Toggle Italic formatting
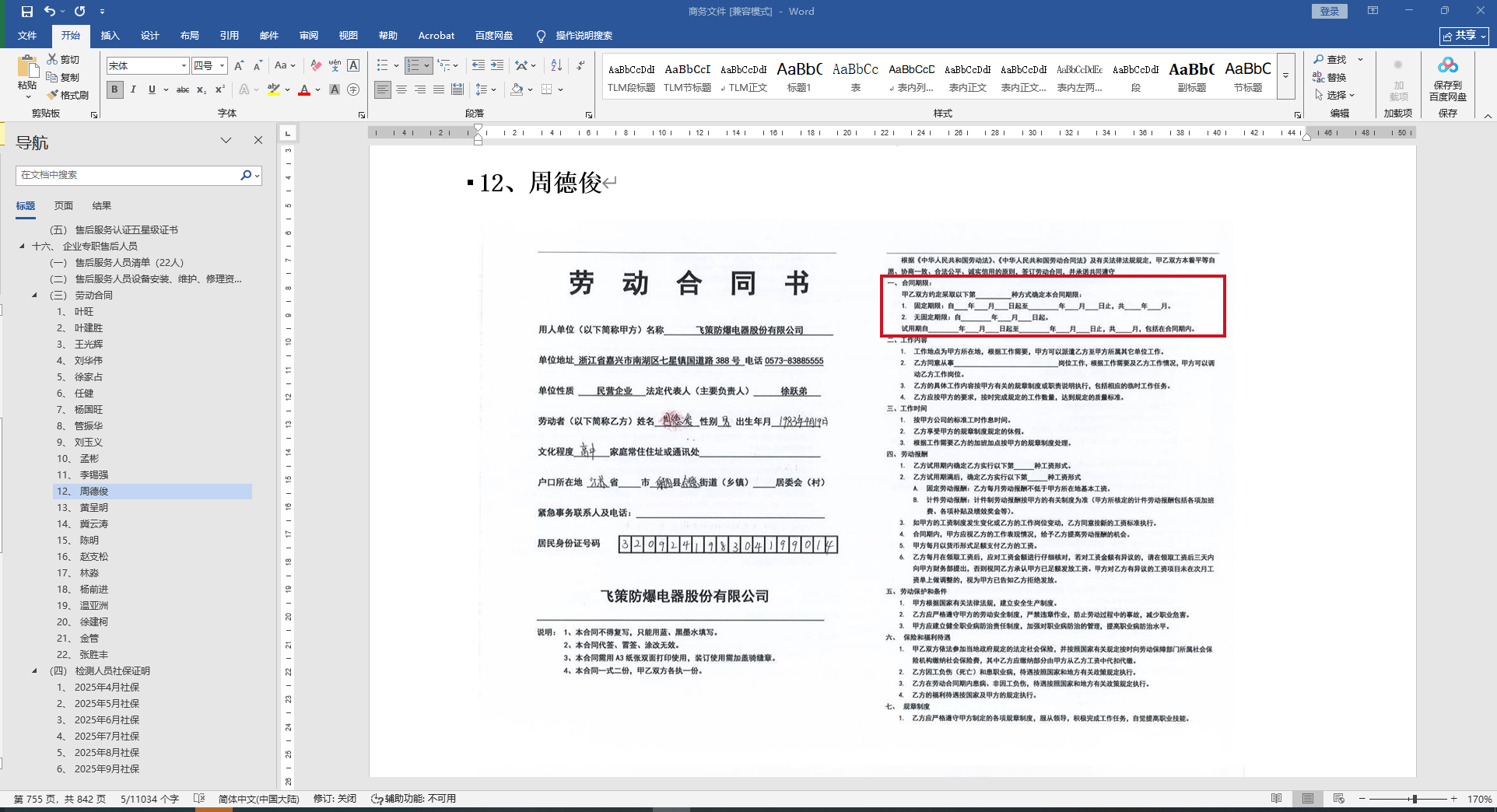The width and height of the screenshot is (1497, 812). click(133, 90)
